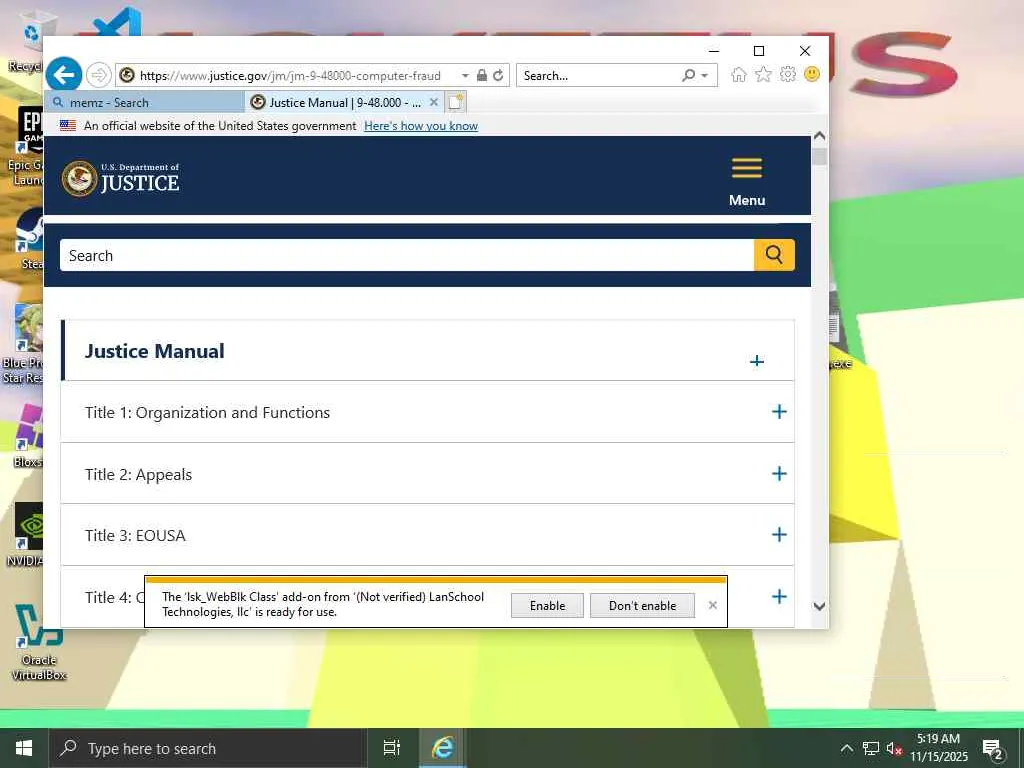Click the IE Home icon
Image resolution: width=1024 pixels, height=768 pixels.
[x=739, y=74]
